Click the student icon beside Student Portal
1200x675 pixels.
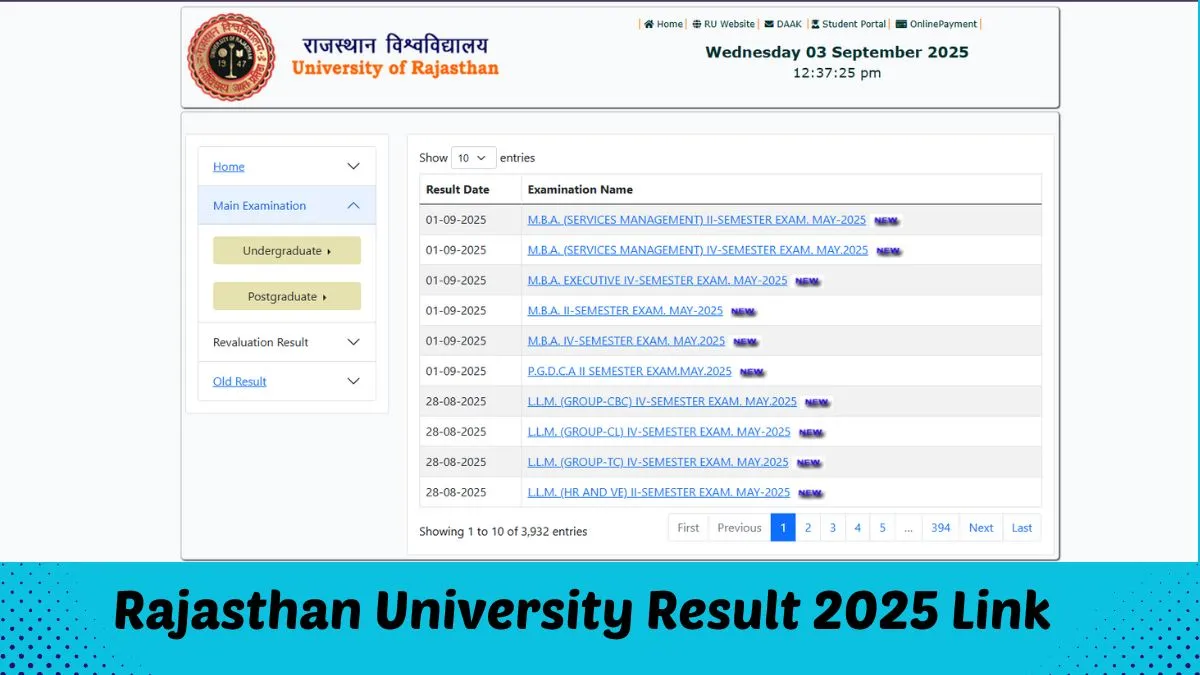(815, 24)
